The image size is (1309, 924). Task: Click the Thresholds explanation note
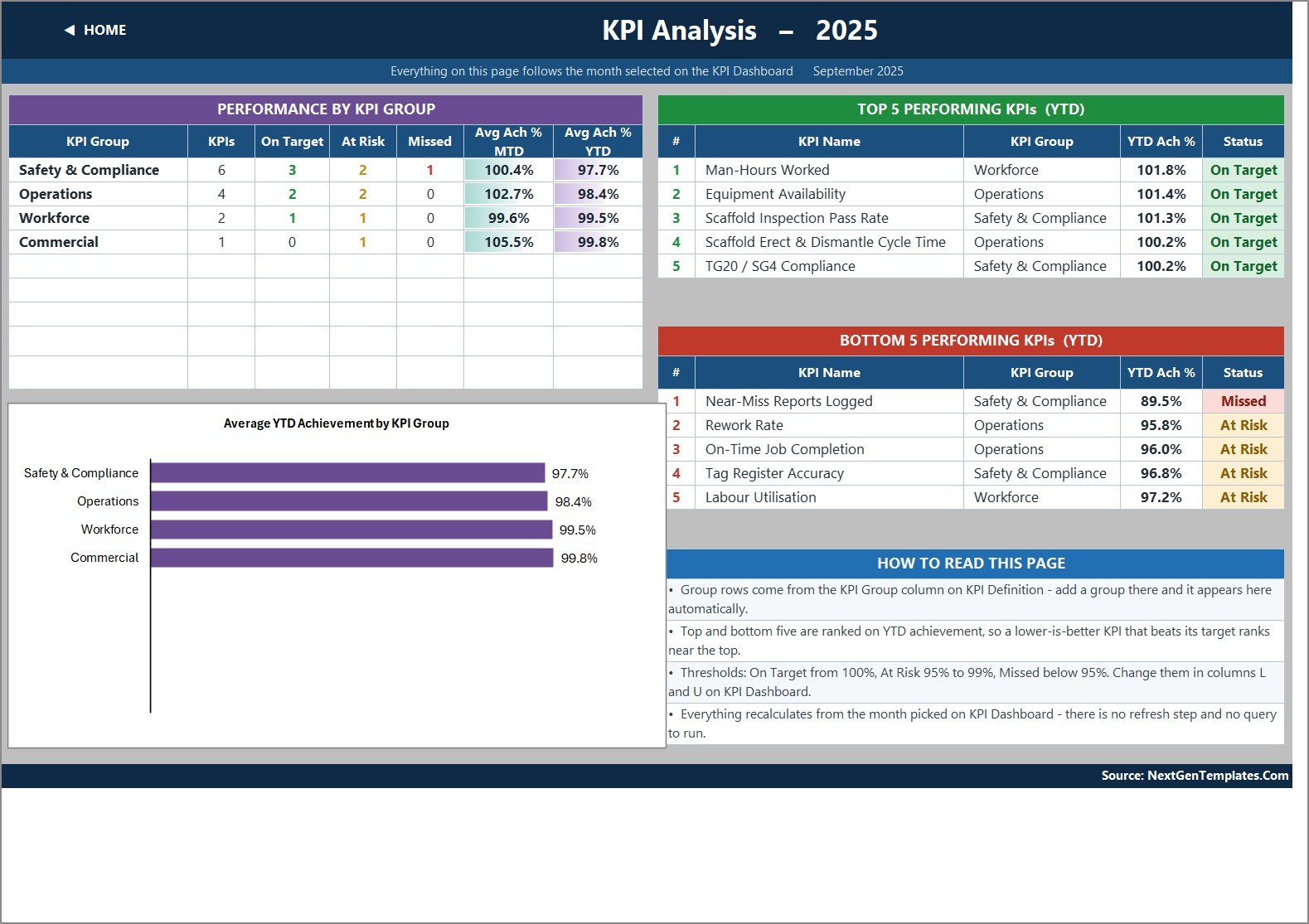pos(975,682)
